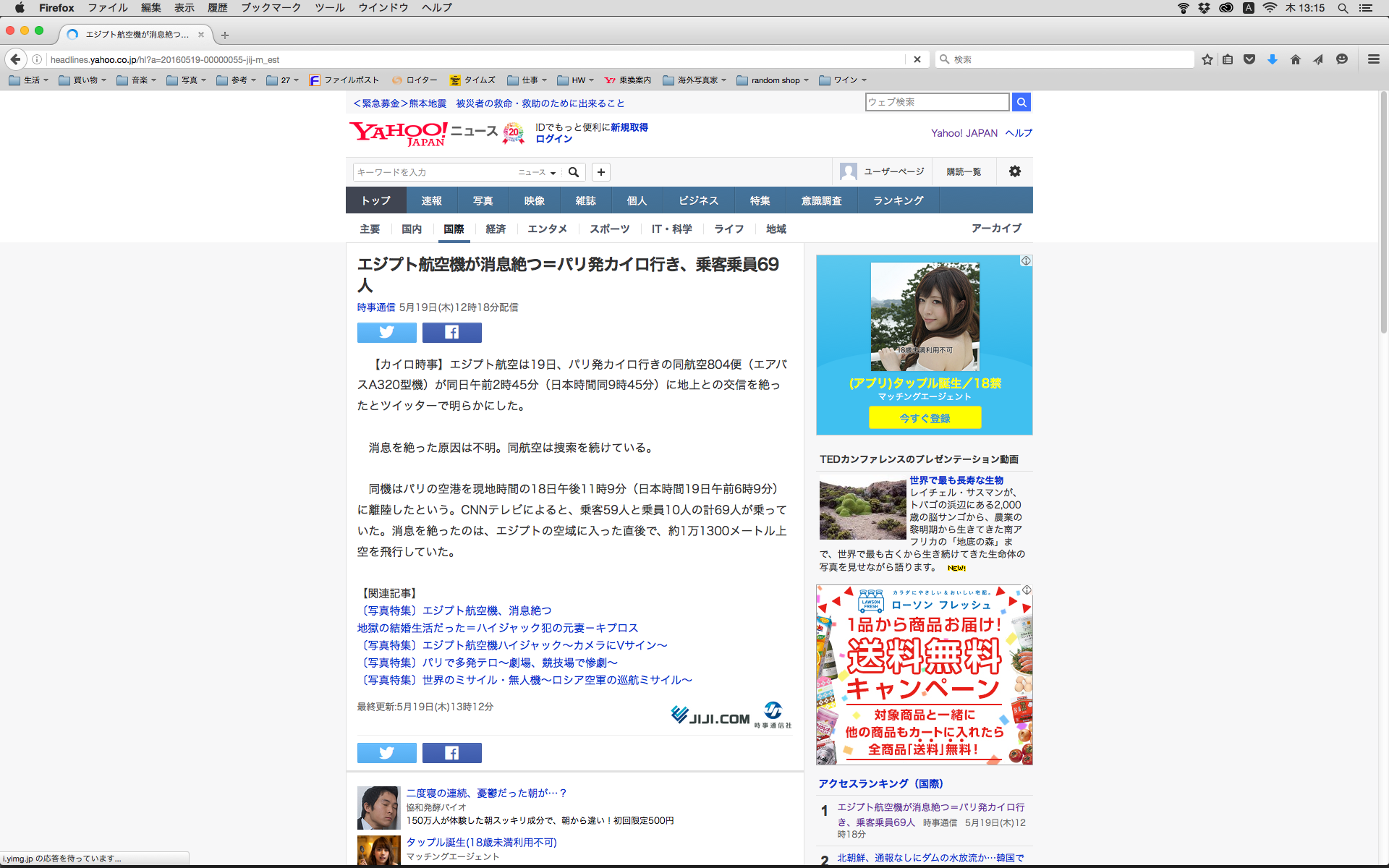
Task: Click the blue web search magnifier button
Action: point(1021,102)
